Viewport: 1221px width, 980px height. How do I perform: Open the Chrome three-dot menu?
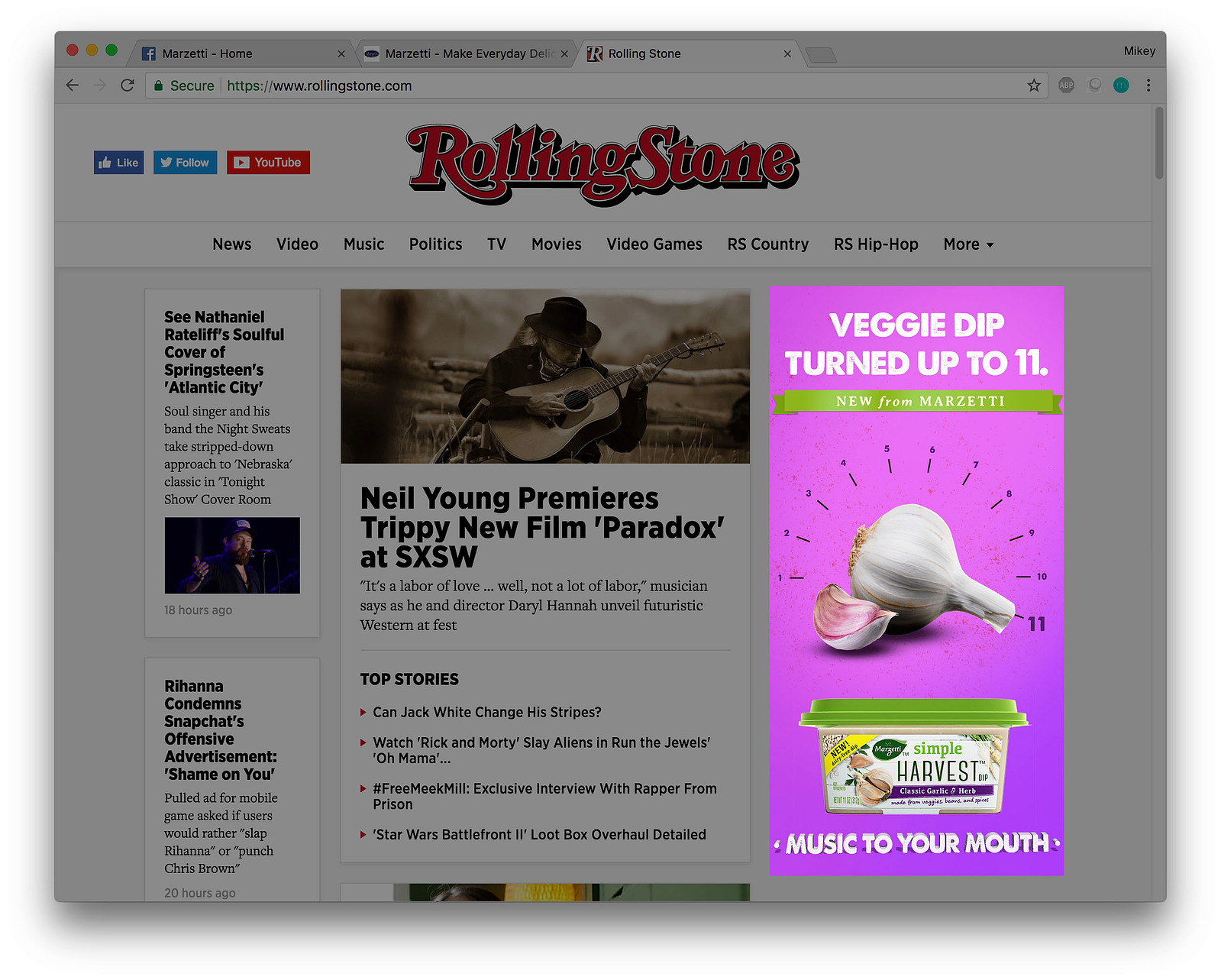click(1148, 86)
